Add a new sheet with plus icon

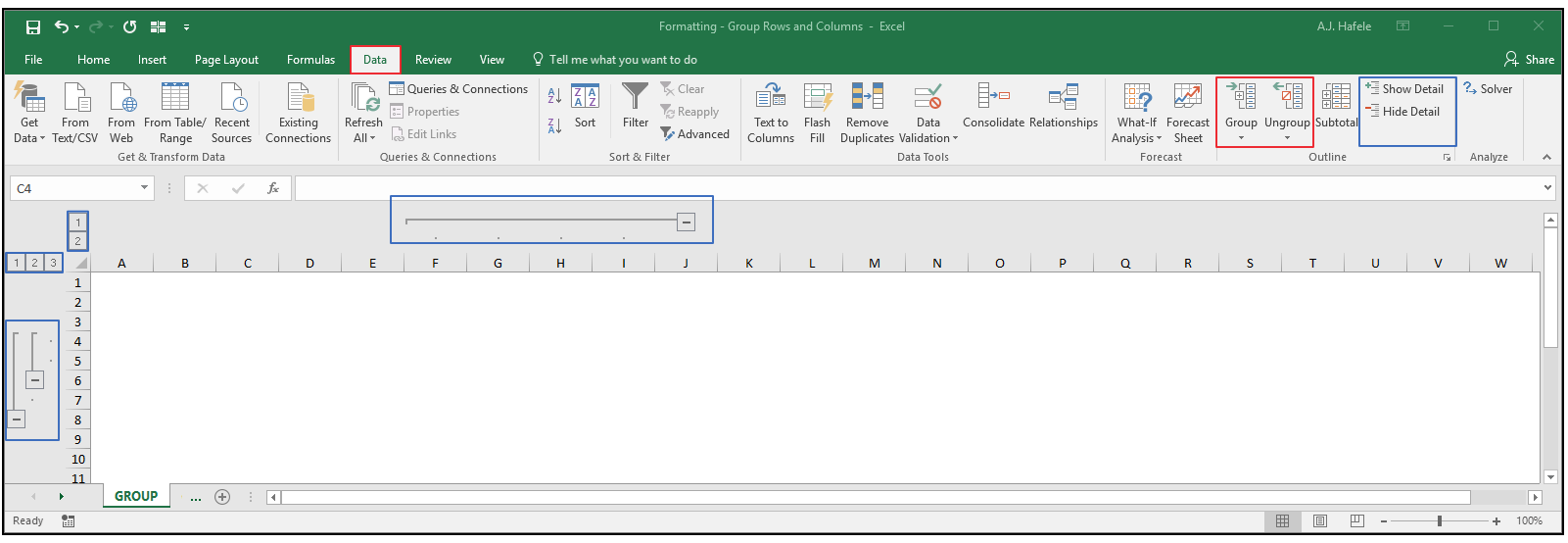222,497
